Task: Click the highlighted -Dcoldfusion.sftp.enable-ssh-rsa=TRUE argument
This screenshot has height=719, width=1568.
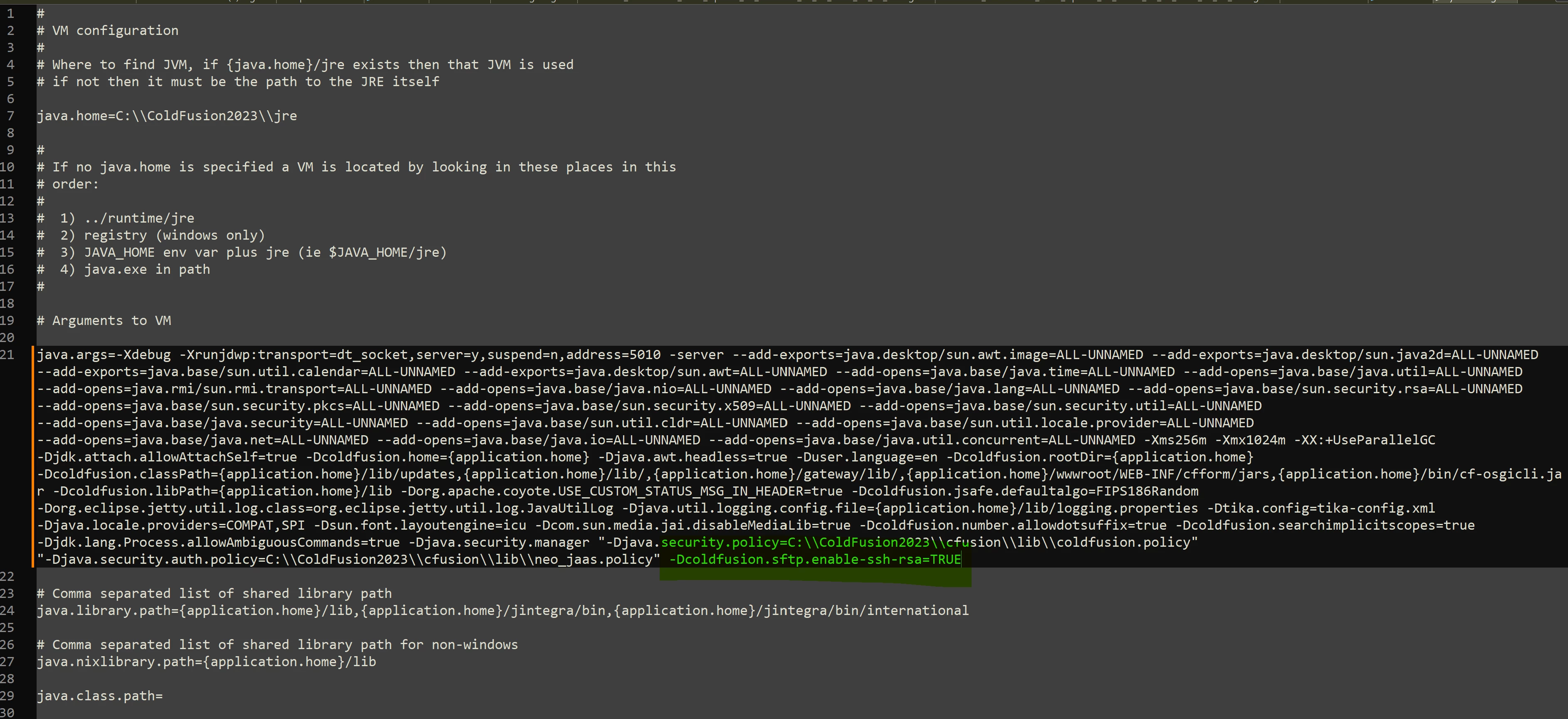Action: (814, 560)
